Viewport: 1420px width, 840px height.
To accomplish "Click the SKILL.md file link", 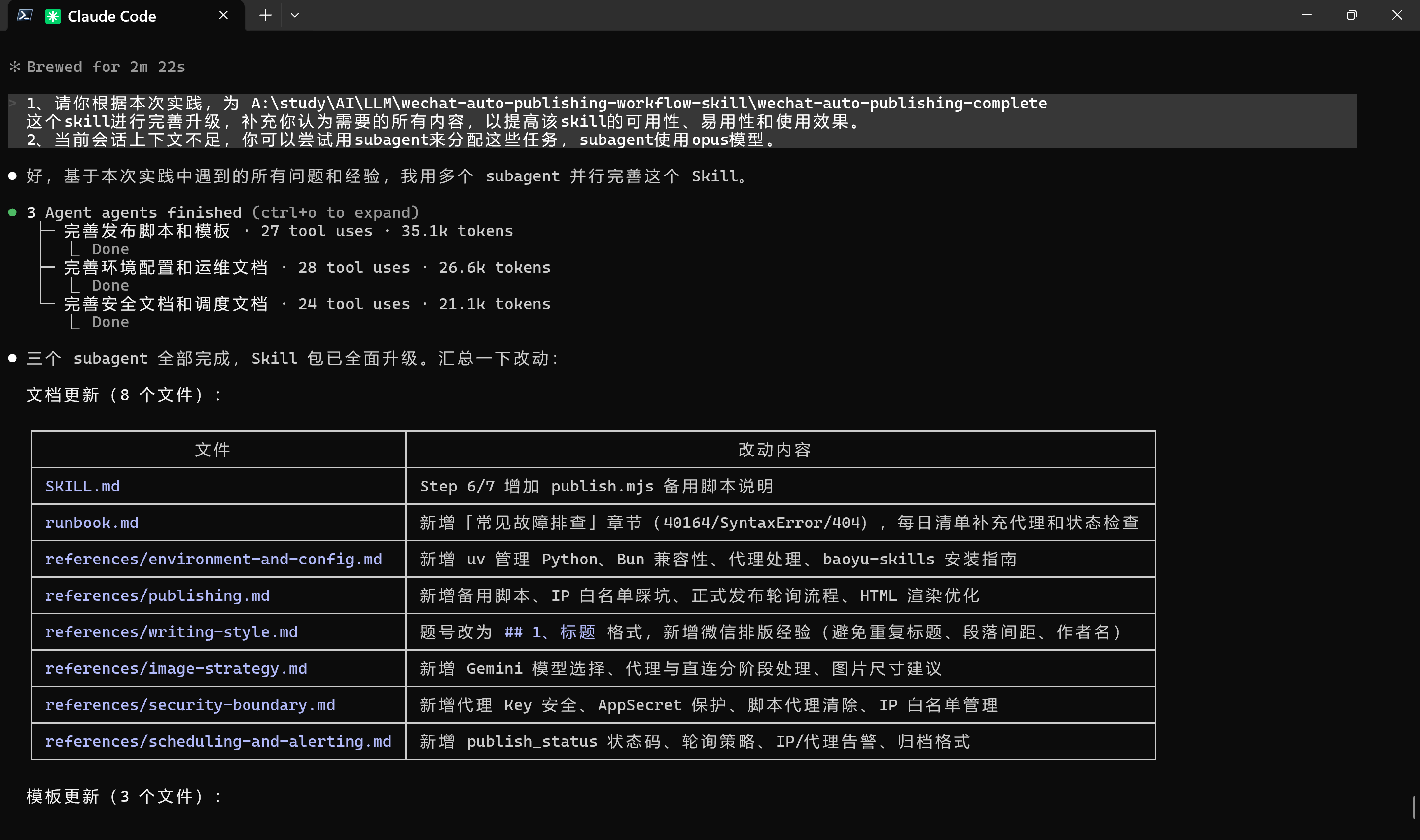I will tap(83, 486).
